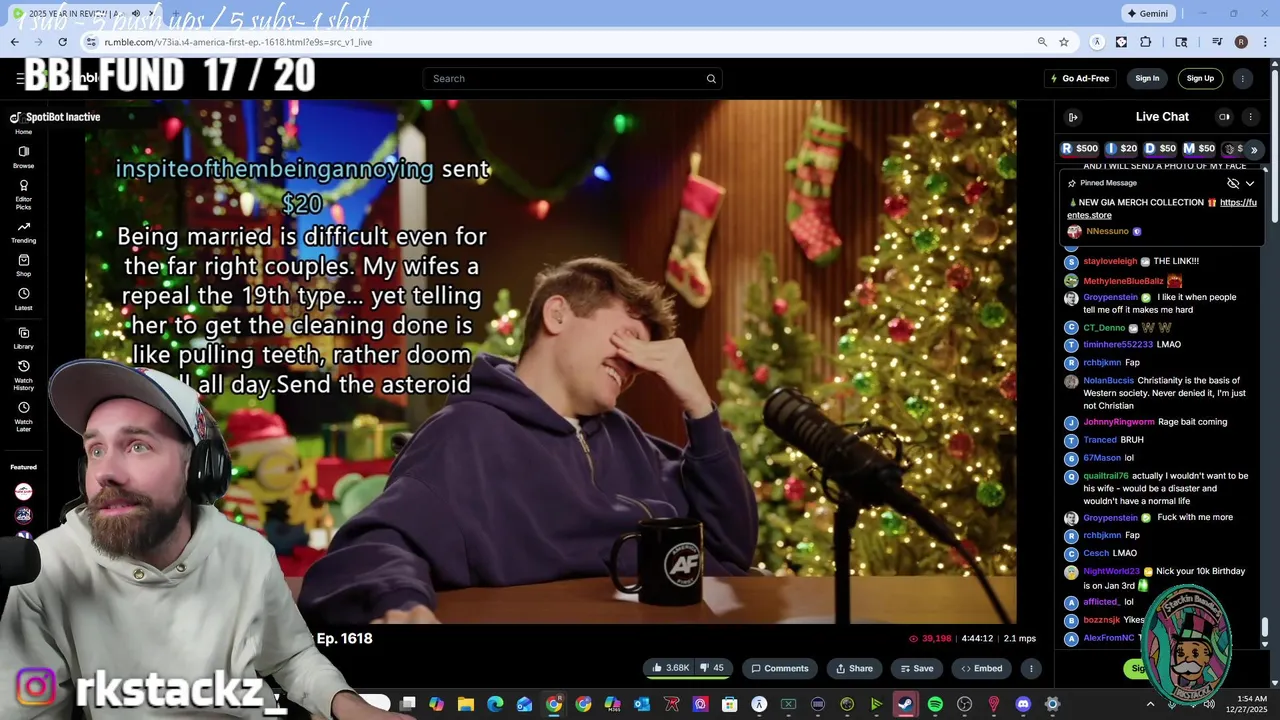The width and height of the screenshot is (1280, 720).
Task: Click the zoom magnifier icon in address bar
Action: tap(1042, 42)
